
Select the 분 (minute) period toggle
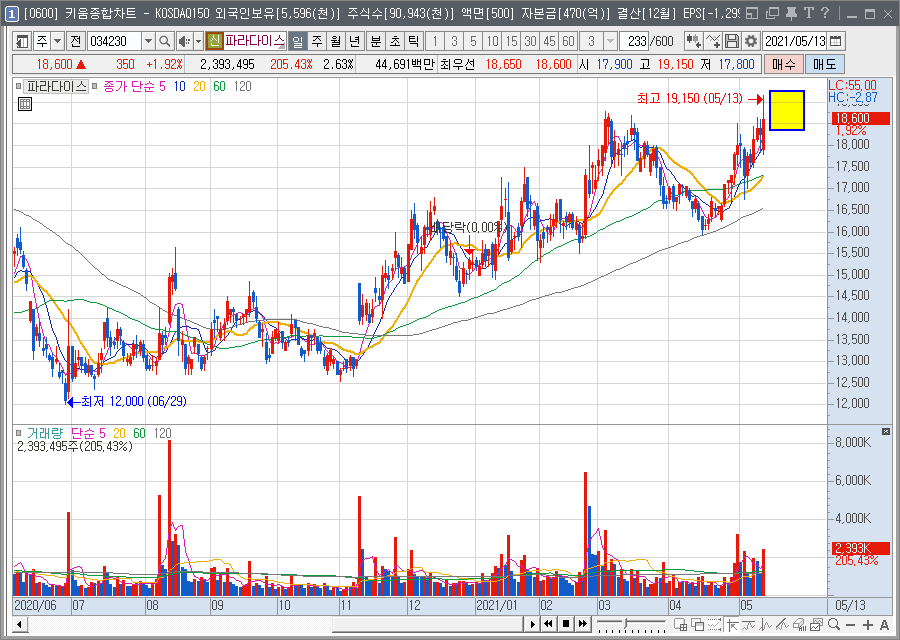(376, 41)
